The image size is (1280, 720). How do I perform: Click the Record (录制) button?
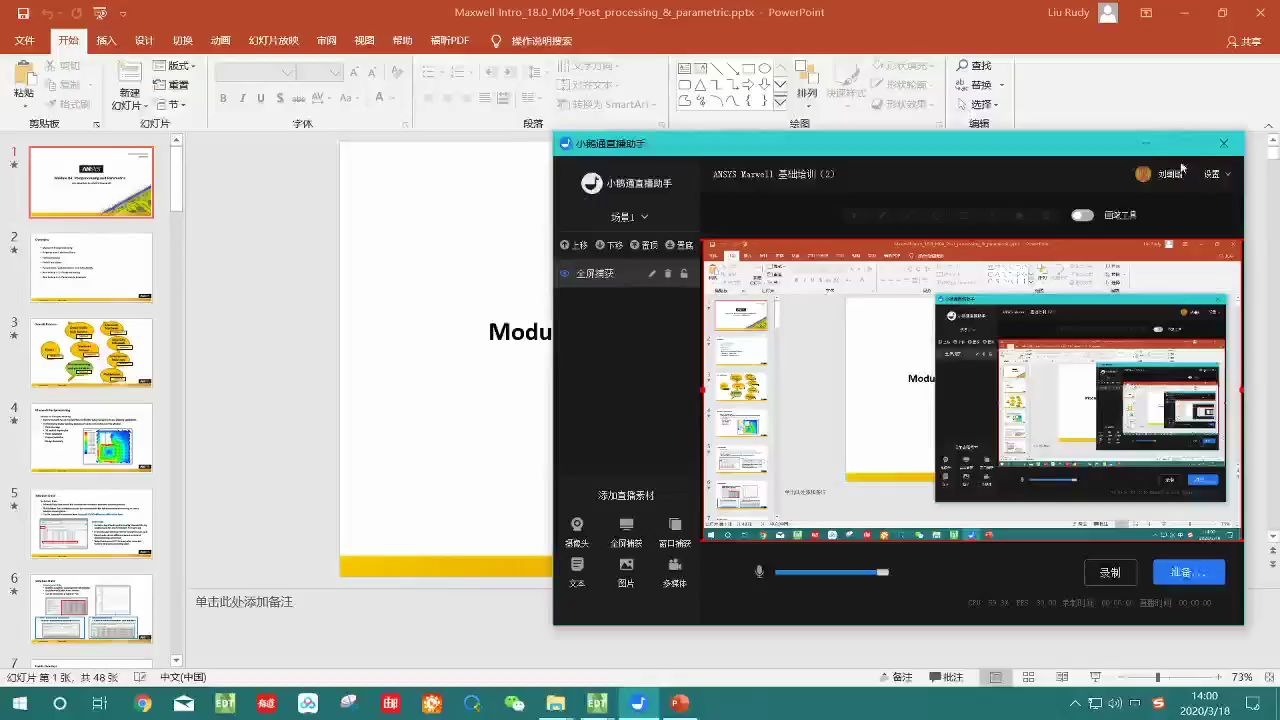1110,572
